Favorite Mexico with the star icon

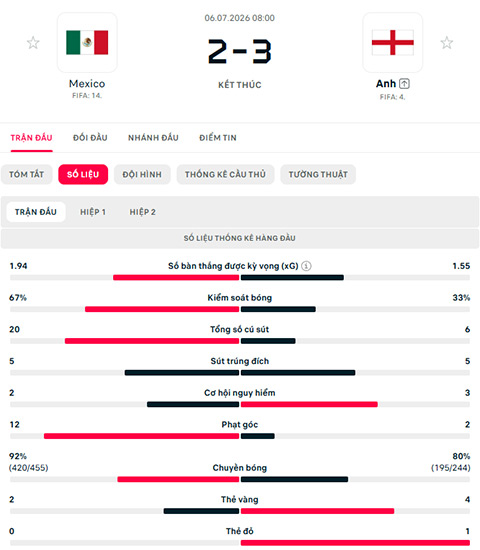(33, 43)
